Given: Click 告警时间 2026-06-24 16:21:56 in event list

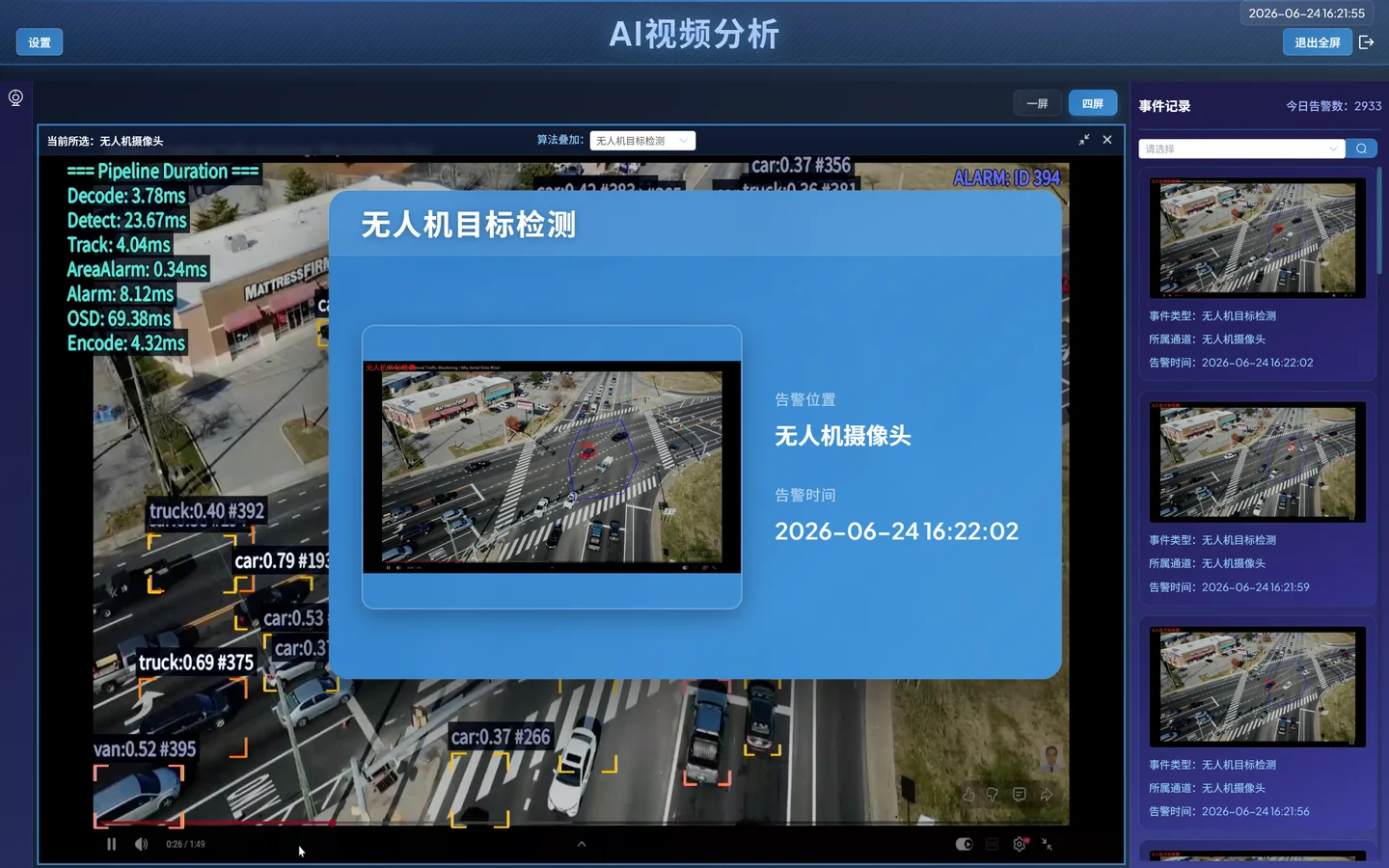Looking at the screenshot, I should pos(1229,812).
